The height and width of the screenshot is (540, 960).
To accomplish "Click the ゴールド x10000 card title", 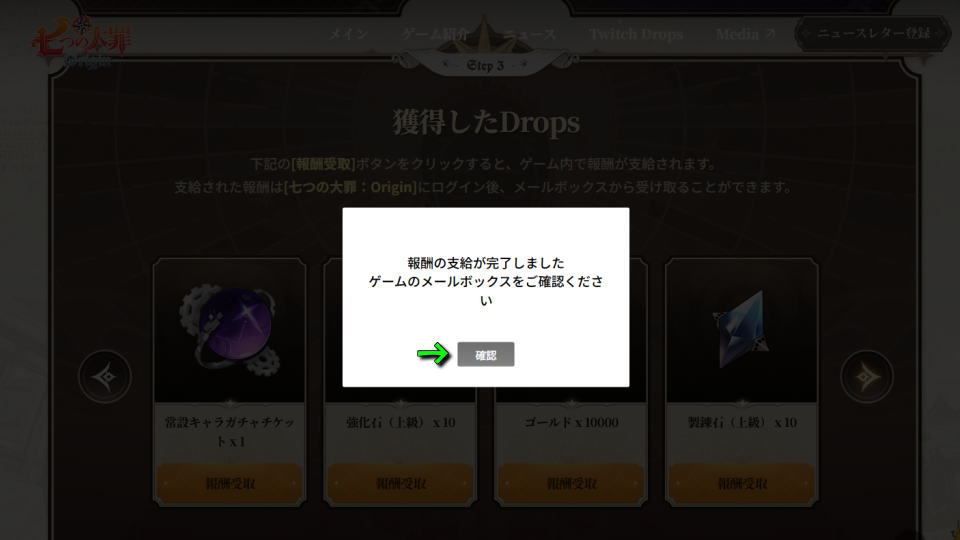I will tap(571, 422).
